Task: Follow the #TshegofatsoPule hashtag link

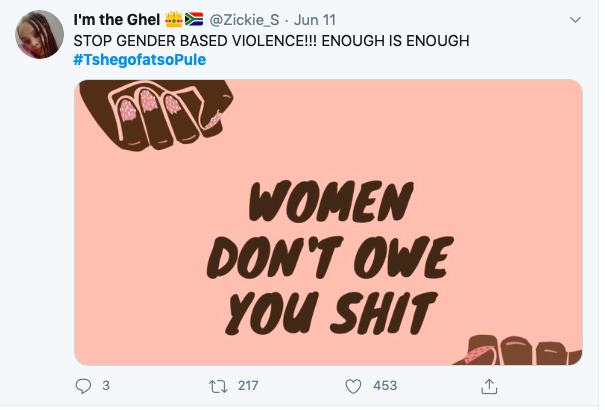Action: (140, 60)
